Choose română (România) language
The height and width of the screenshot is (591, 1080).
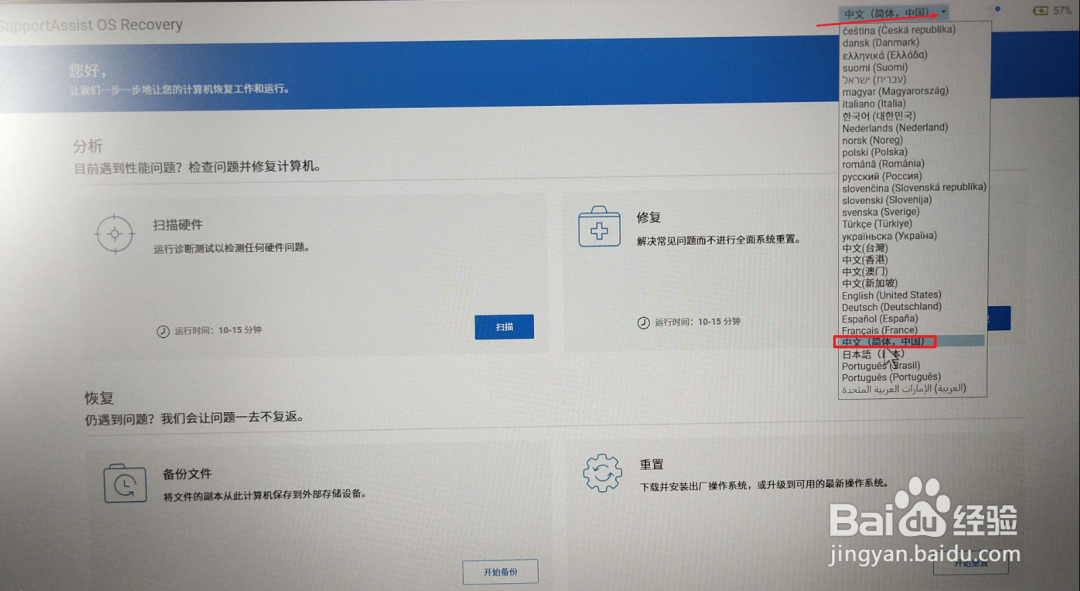coord(882,164)
